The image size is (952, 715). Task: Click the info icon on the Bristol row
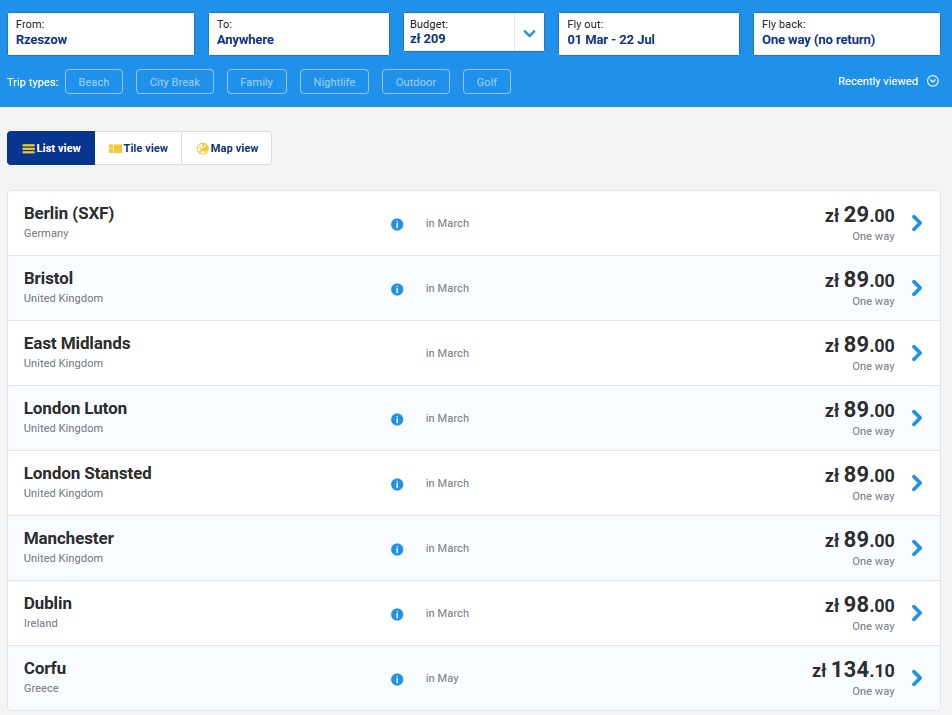pyautogui.click(x=397, y=289)
